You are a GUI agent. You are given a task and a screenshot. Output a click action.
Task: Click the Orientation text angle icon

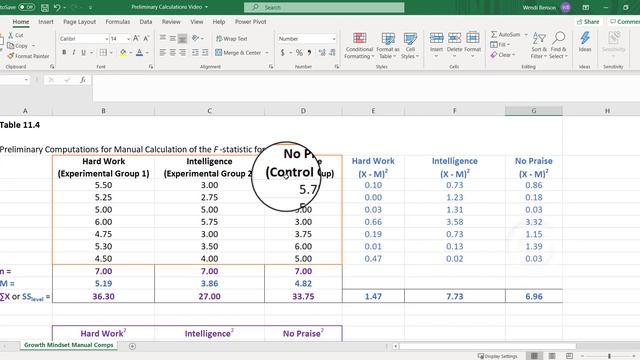[x=196, y=38]
